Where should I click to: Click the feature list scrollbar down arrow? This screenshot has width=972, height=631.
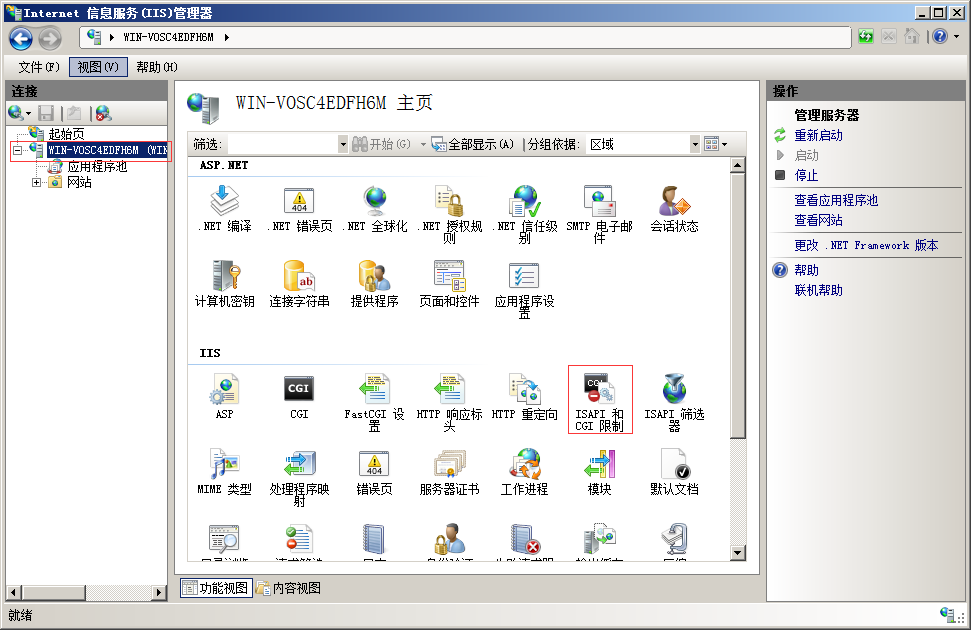[x=738, y=552]
